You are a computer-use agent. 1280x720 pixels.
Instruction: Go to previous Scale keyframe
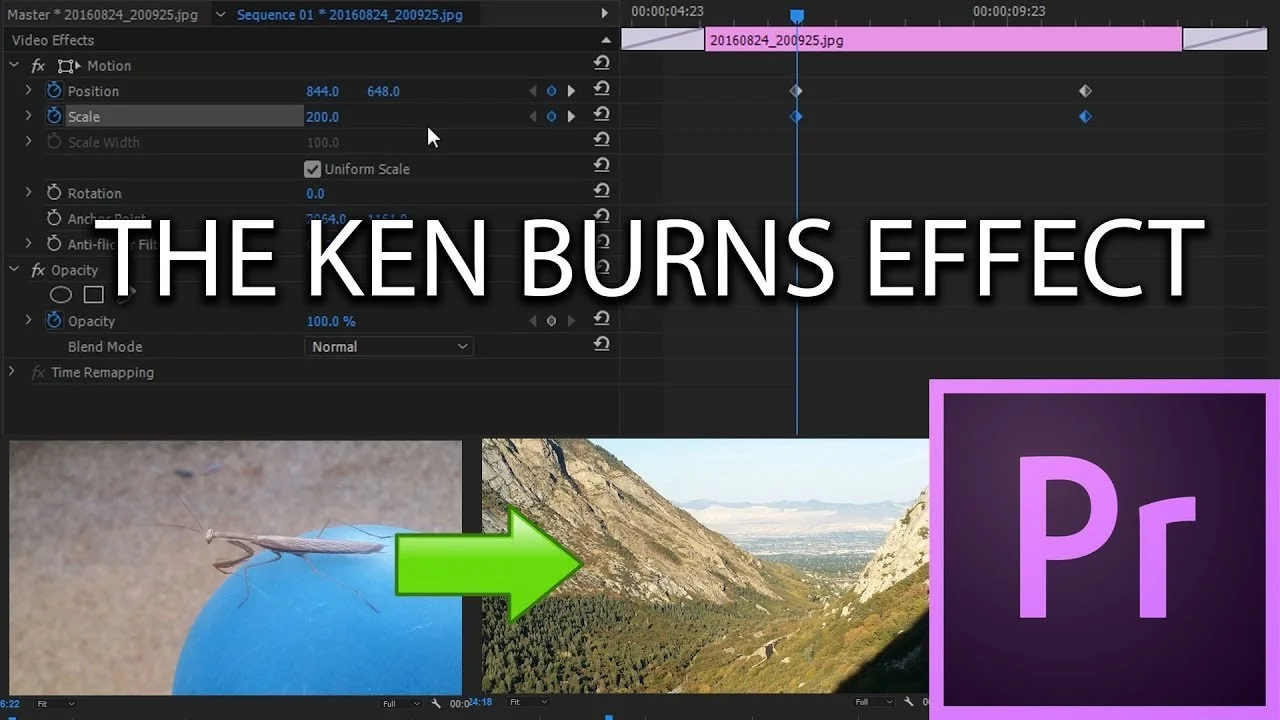coord(533,116)
